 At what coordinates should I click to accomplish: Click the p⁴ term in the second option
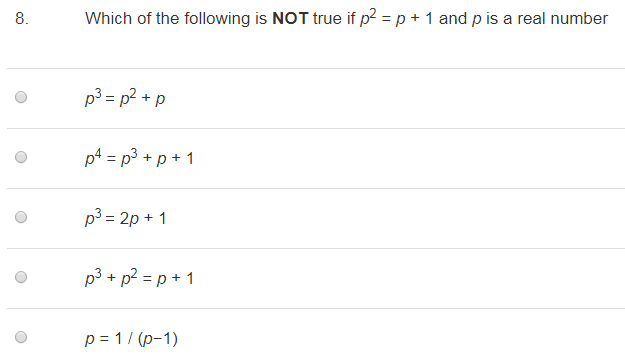pyautogui.click(x=93, y=157)
